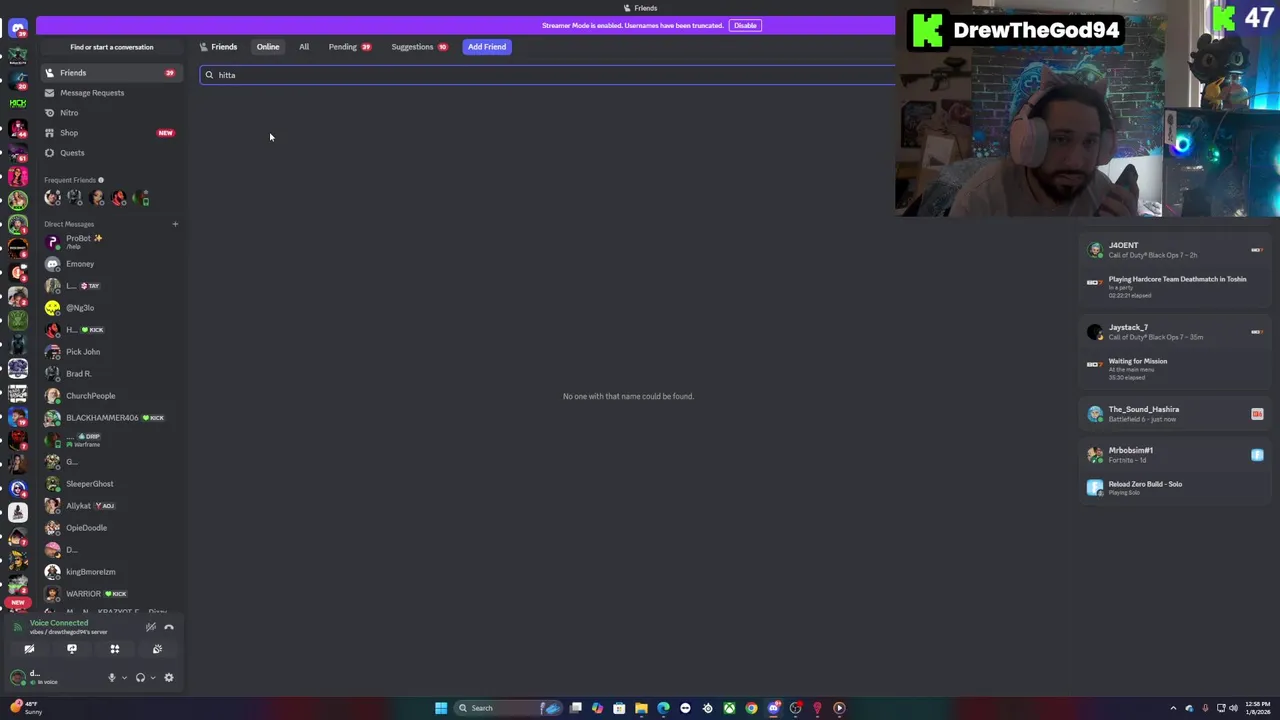1280x720 pixels.
Task: Open File Explorer from taskbar
Action: (x=641, y=708)
